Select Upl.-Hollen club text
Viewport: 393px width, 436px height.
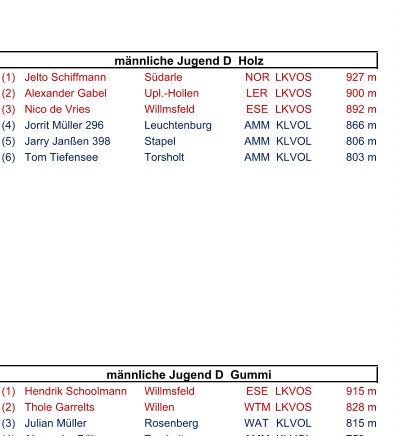[x=171, y=93]
